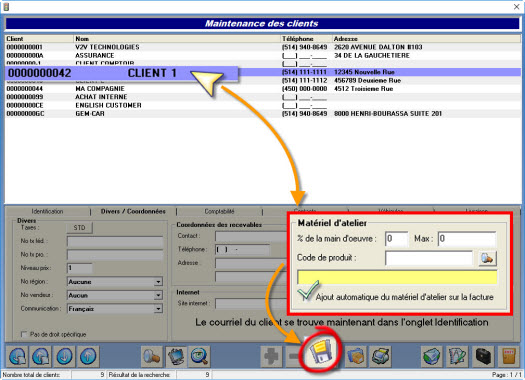Screen dimensions: 525x380
Task: Select the ACHAT INTERNE client row
Action: pos(262,97)
